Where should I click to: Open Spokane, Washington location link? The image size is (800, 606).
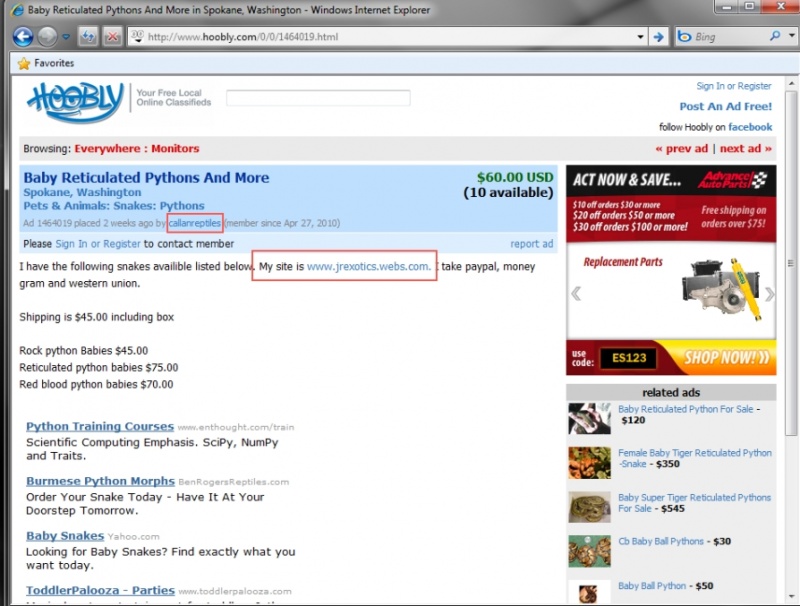[82, 192]
